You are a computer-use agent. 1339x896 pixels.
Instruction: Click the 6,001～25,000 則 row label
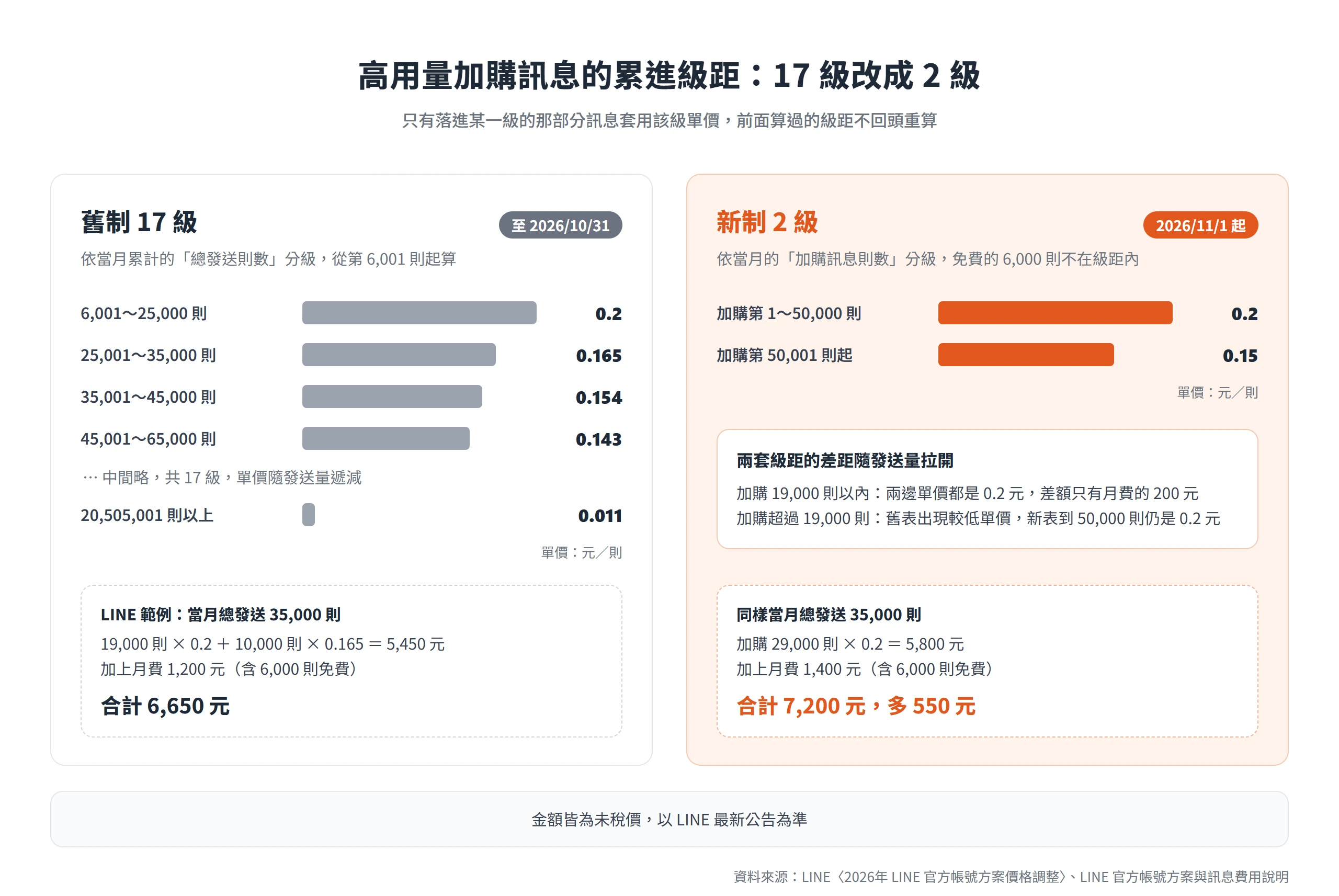tap(143, 313)
